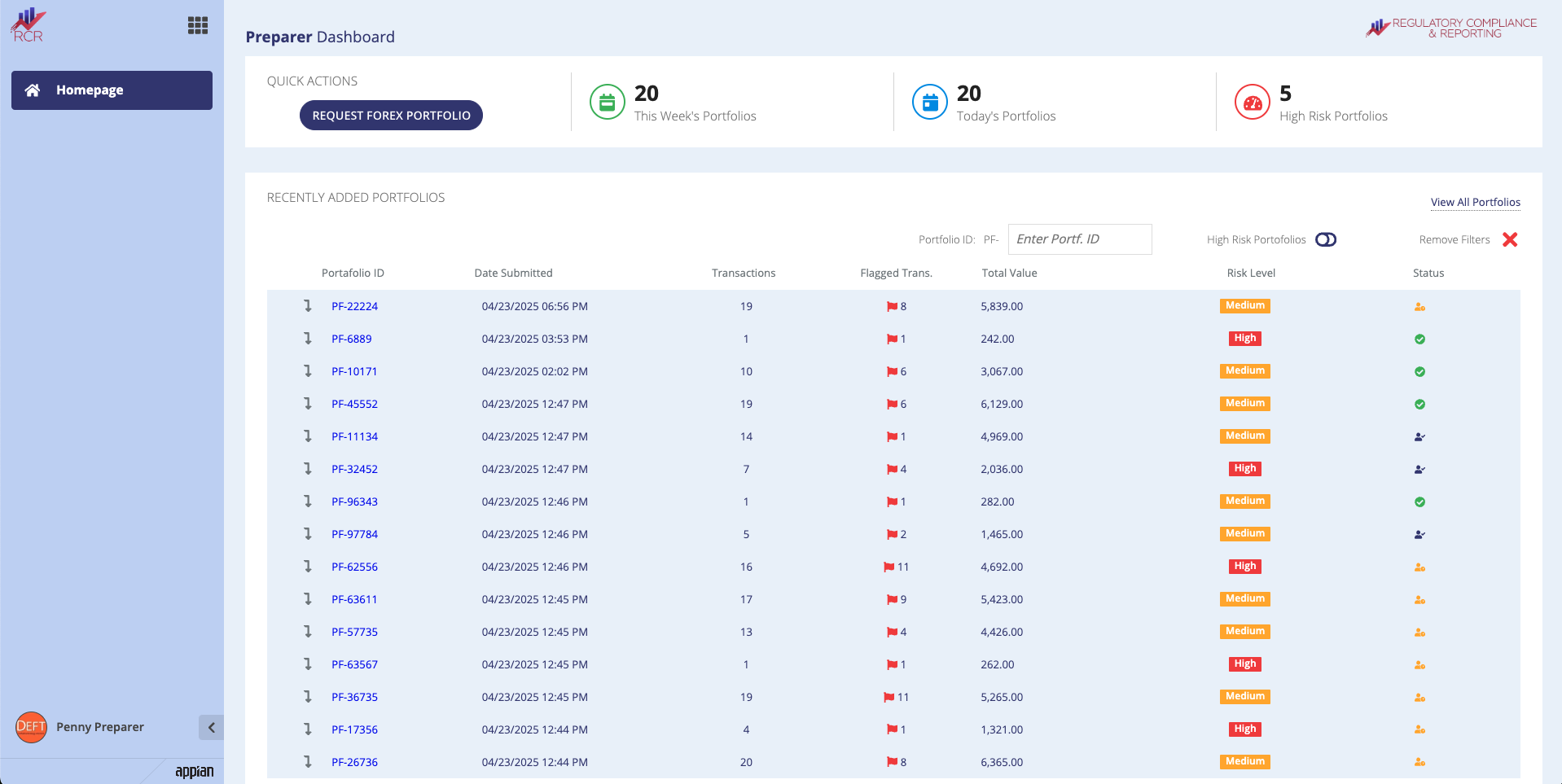Click the Flagged Trans. column header
Image resolution: width=1562 pixels, height=784 pixels.
[x=896, y=274]
